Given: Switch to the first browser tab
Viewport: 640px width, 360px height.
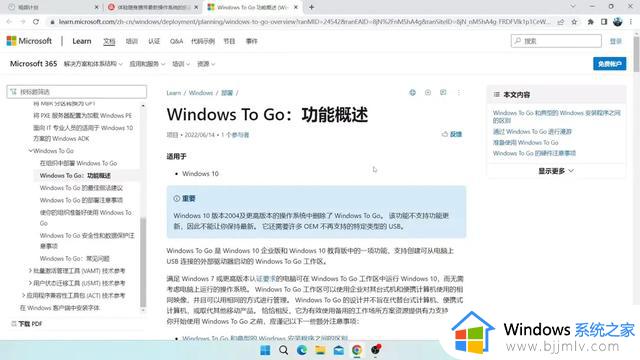Looking at the screenshot, I should (52, 7).
